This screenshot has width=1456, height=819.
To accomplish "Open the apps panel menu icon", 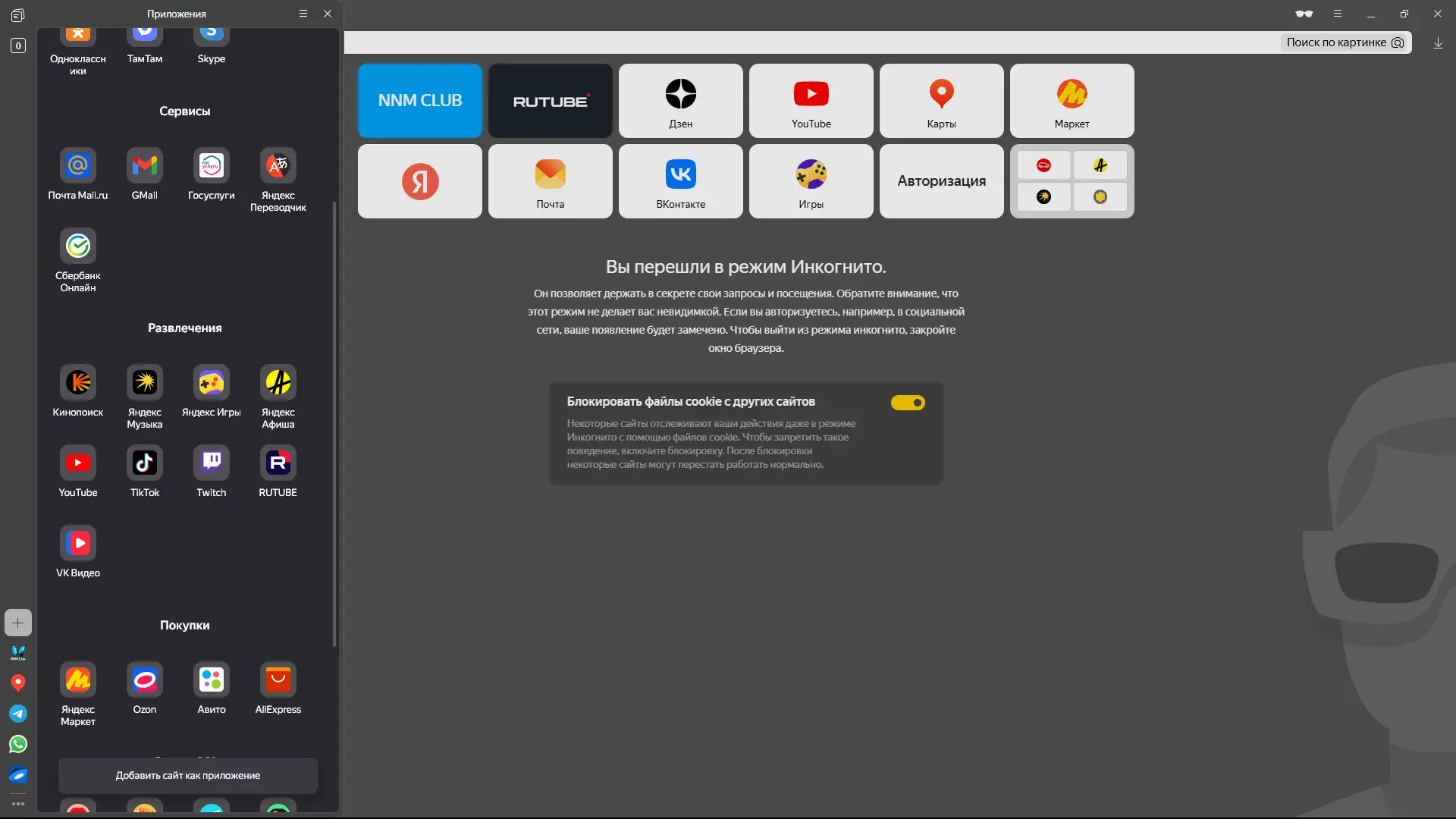I will (303, 14).
